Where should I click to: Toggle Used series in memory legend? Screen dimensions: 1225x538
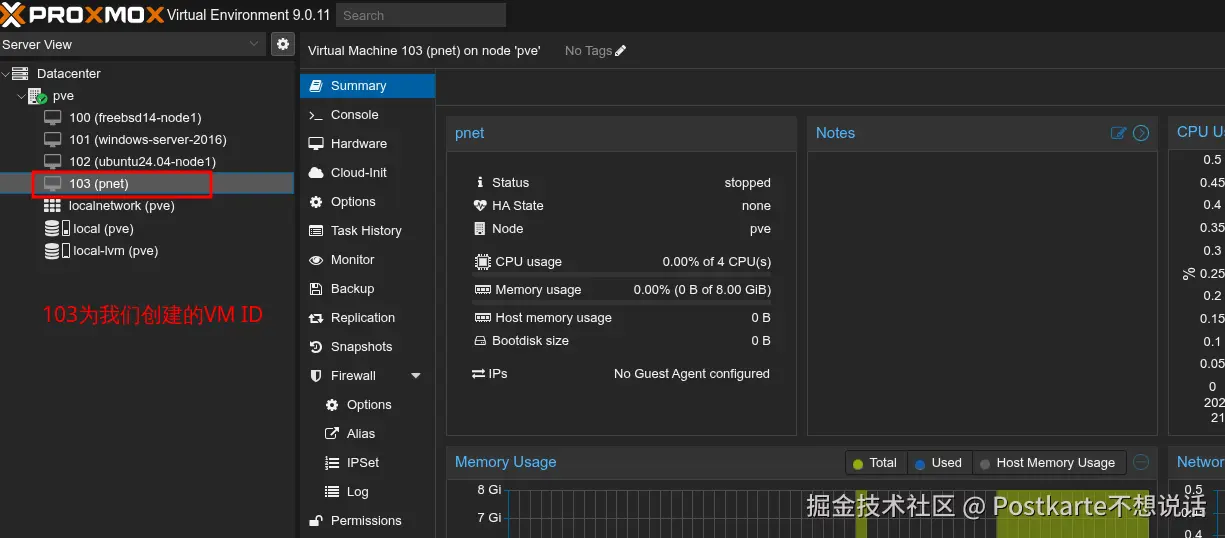click(x=937, y=463)
